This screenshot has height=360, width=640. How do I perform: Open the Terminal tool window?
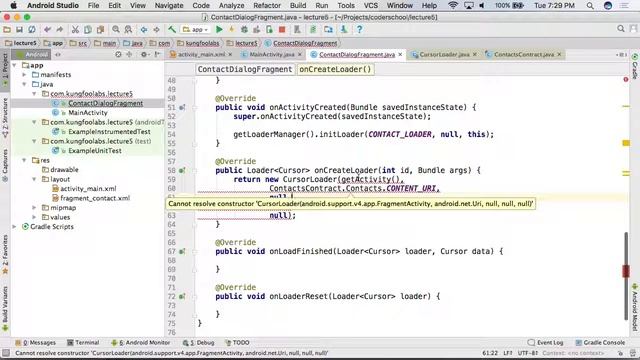click(x=83, y=342)
